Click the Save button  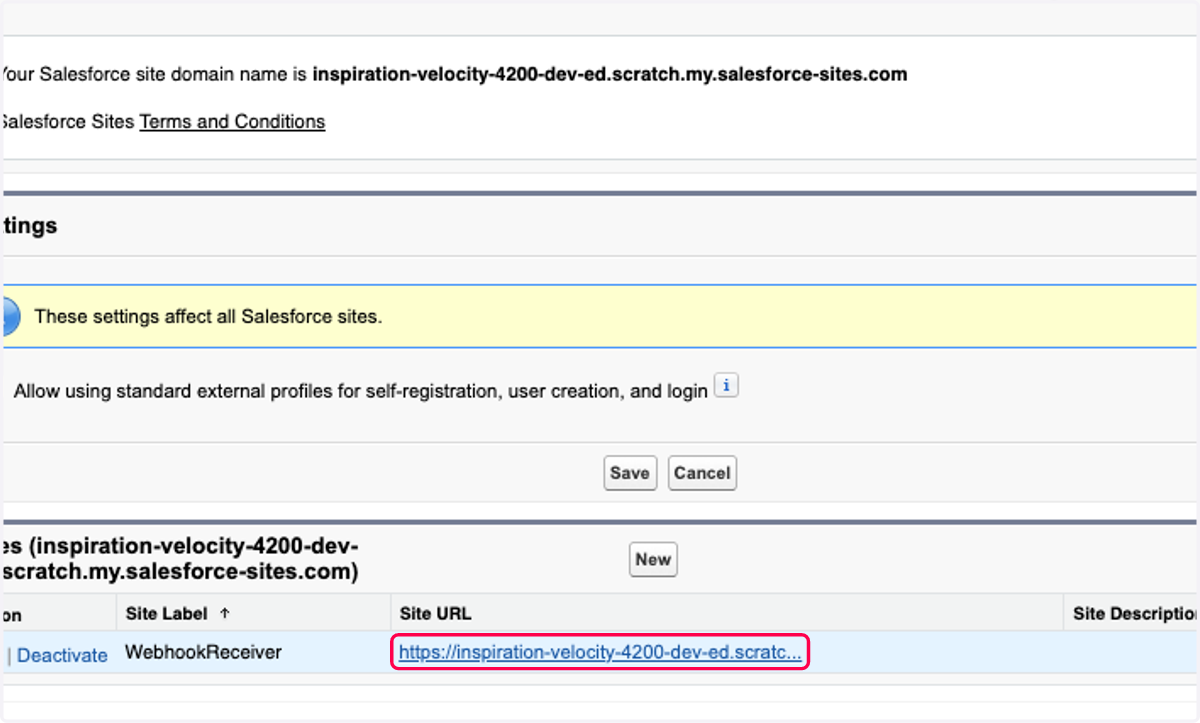tap(630, 473)
